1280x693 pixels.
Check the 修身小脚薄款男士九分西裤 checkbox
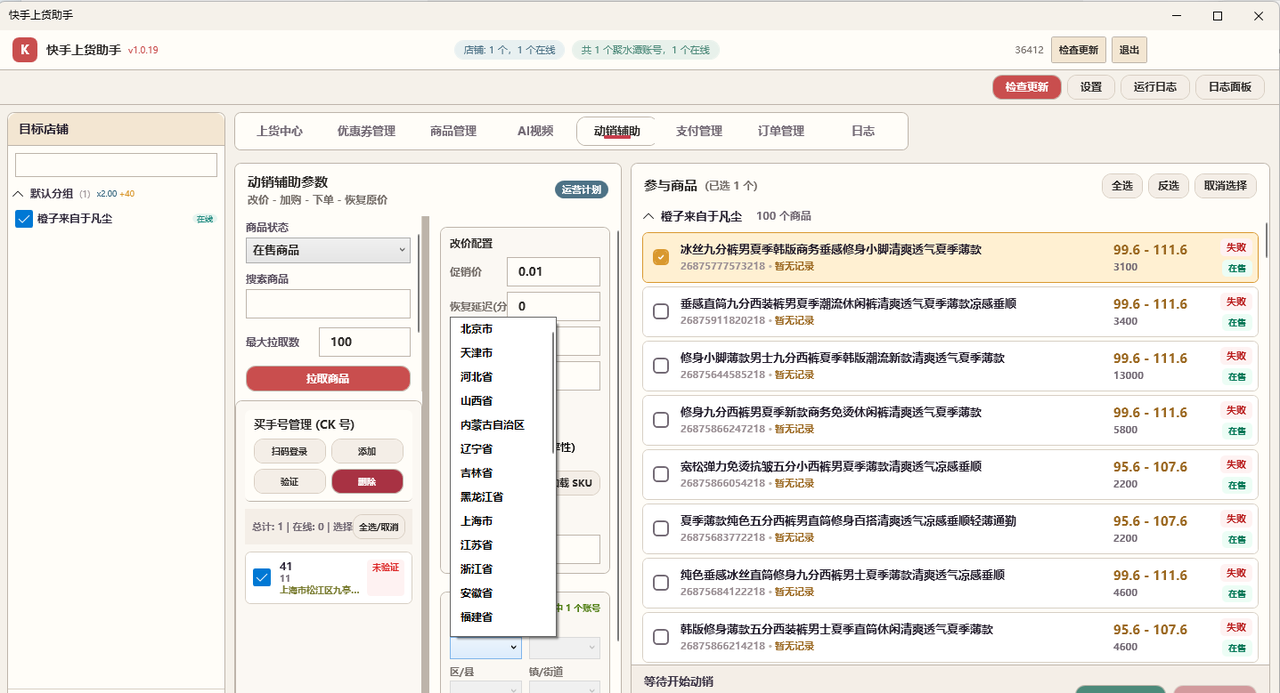[x=661, y=365]
